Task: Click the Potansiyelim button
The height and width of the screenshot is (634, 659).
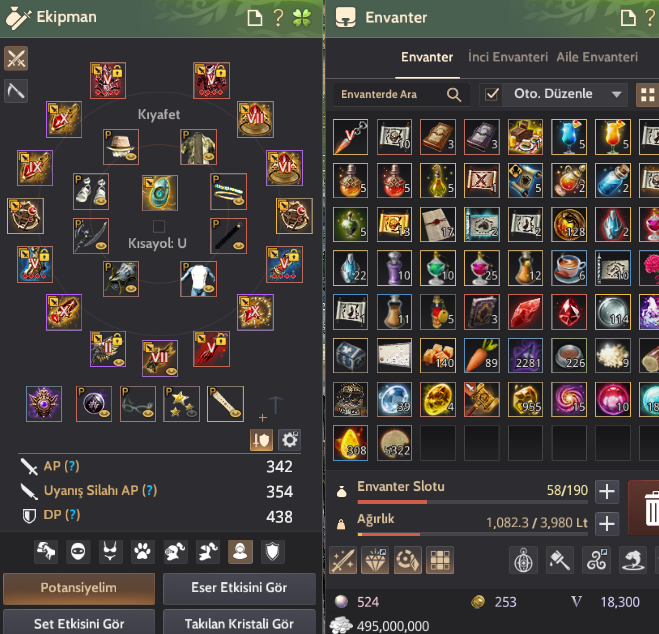Action: point(79,588)
